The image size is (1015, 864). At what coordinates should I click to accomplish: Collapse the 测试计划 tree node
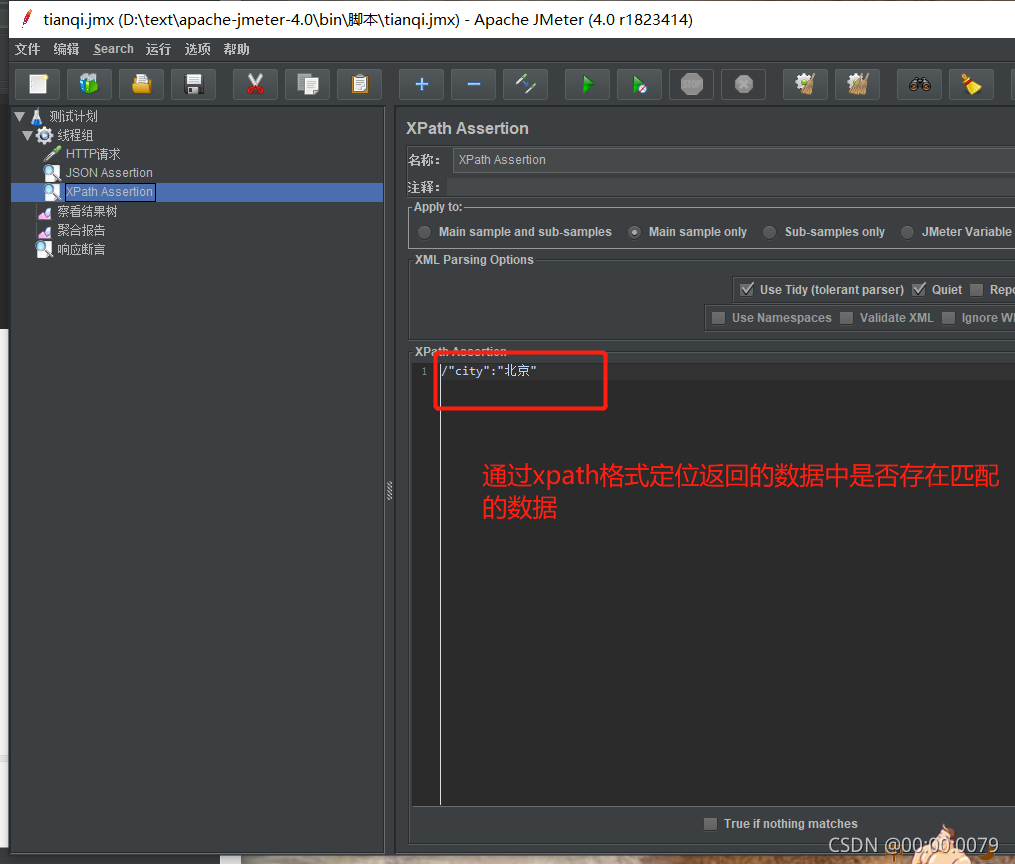pos(19,116)
